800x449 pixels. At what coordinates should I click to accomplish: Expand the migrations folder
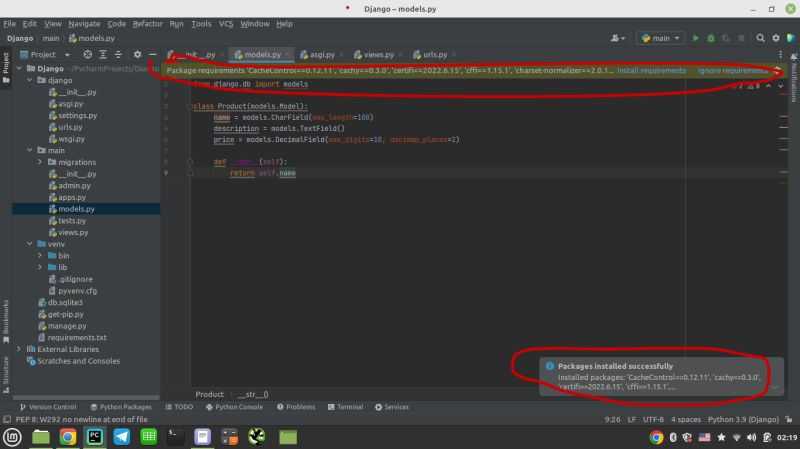[x=40, y=162]
